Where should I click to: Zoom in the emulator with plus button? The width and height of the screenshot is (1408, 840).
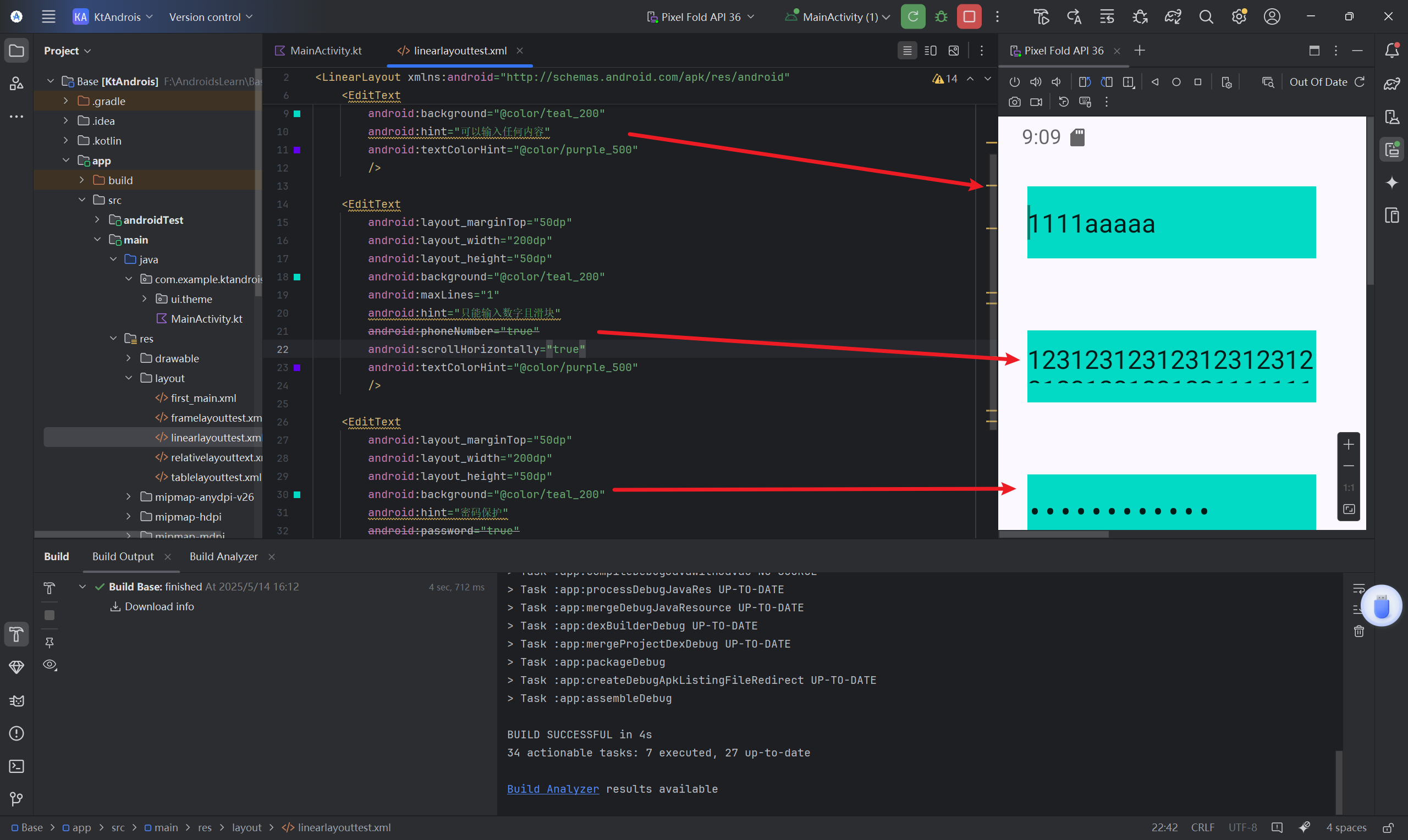point(1349,444)
